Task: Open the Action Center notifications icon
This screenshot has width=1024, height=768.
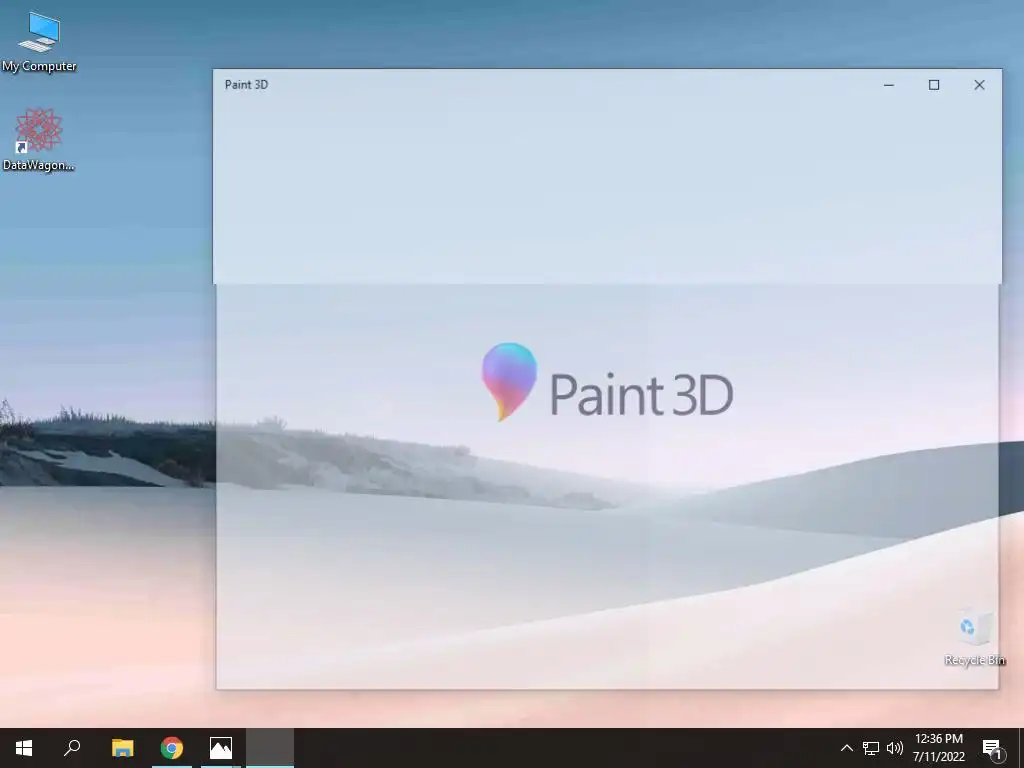Action: (x=991, y=748)
